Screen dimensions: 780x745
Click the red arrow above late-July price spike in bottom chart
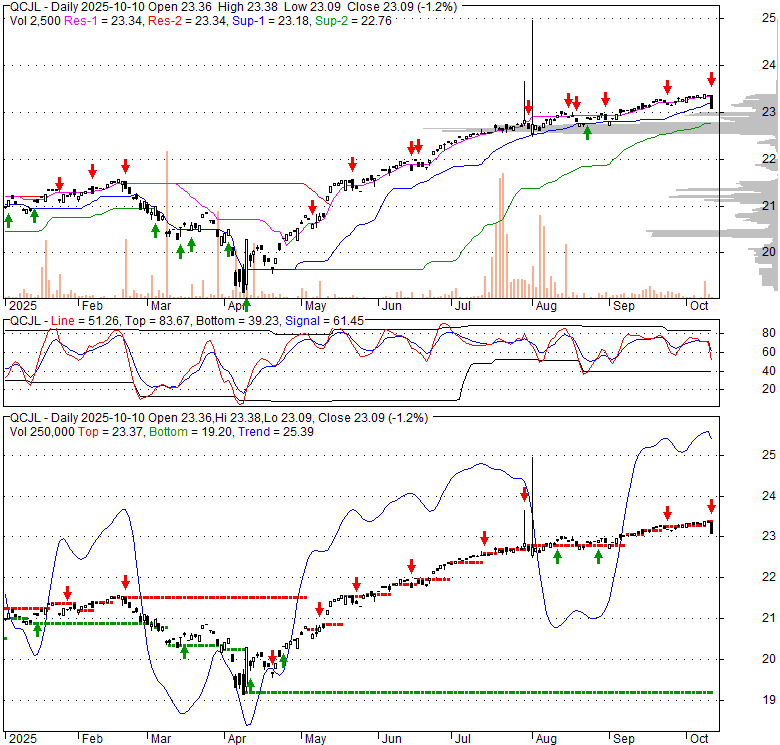click(x=524, y=493)
